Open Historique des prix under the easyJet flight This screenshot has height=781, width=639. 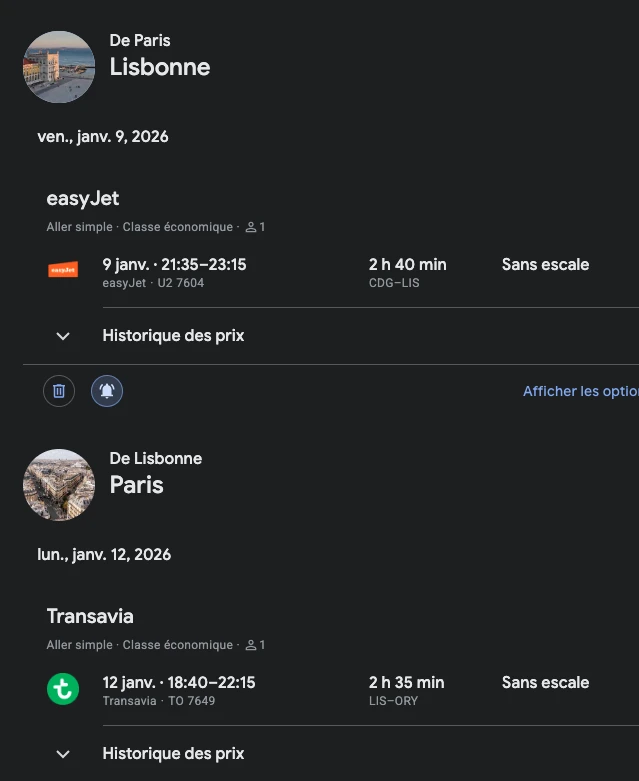173,336
